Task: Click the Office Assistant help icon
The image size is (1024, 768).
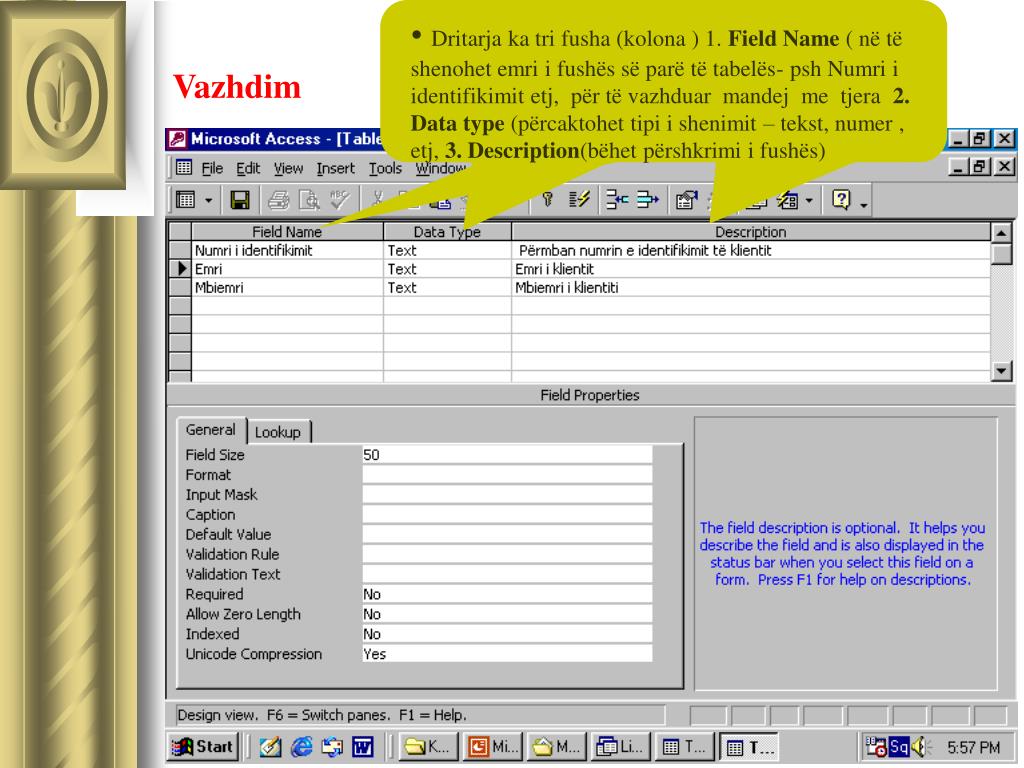Action: tap(841, 200)
